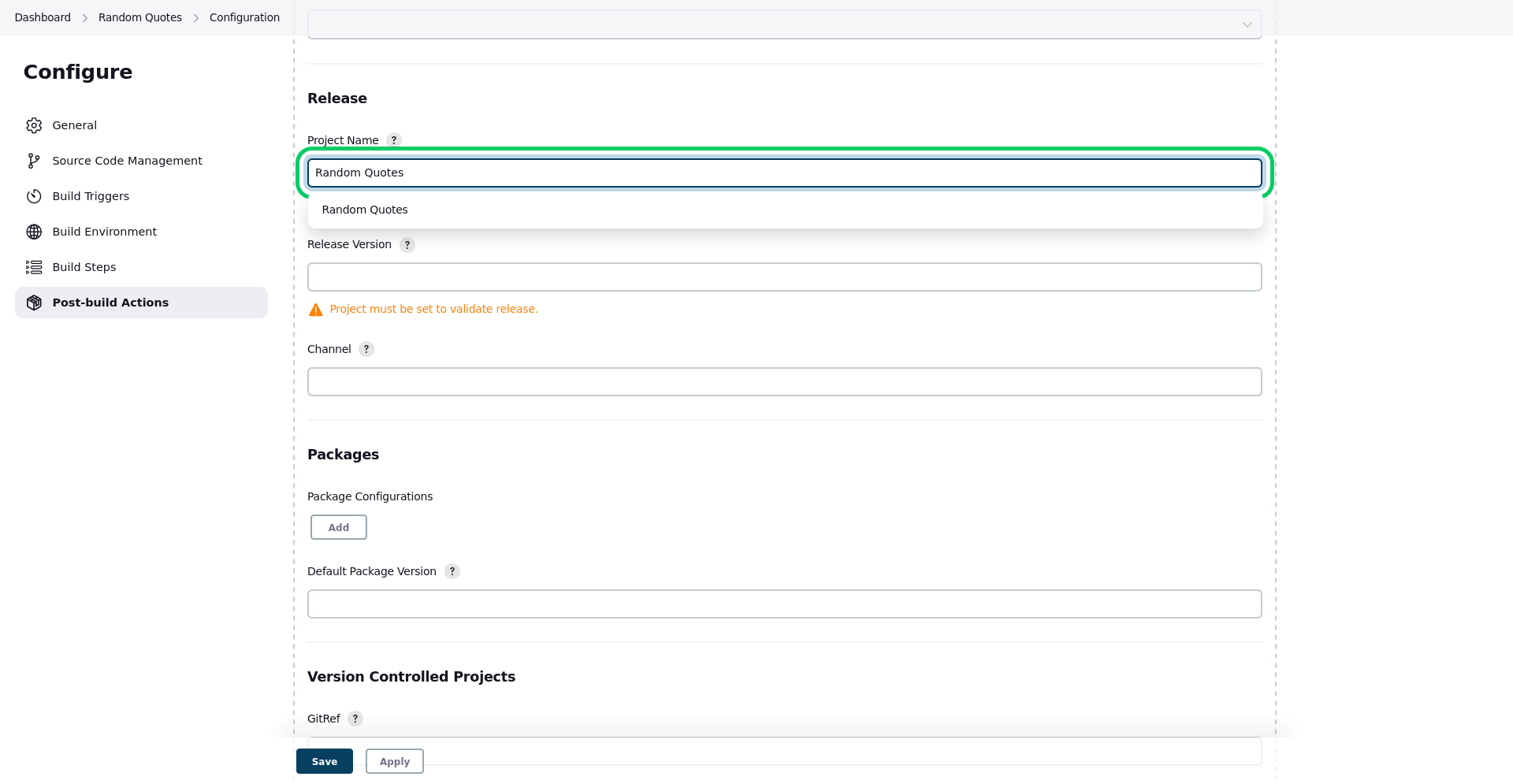
Task: Open help for Default Package Version
Action: pos(452,571)
